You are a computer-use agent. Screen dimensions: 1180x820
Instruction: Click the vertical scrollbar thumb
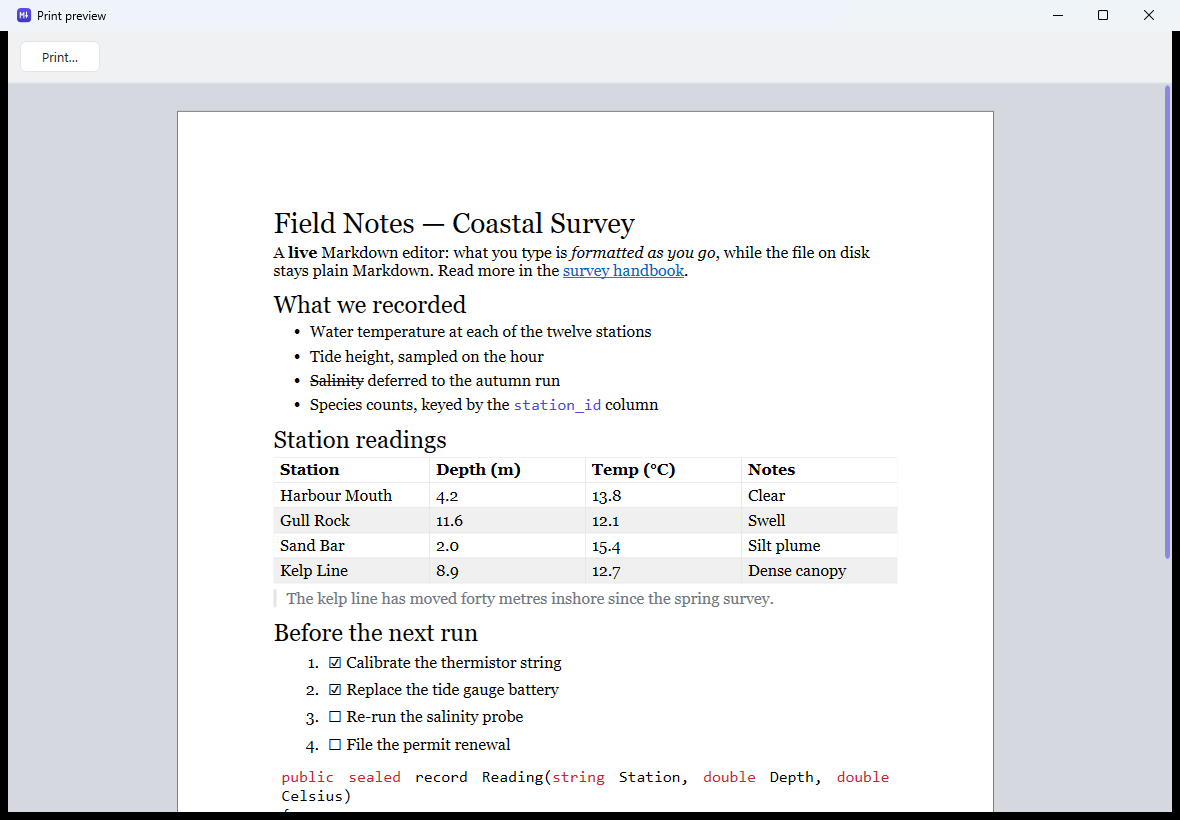coord(1168,323)
